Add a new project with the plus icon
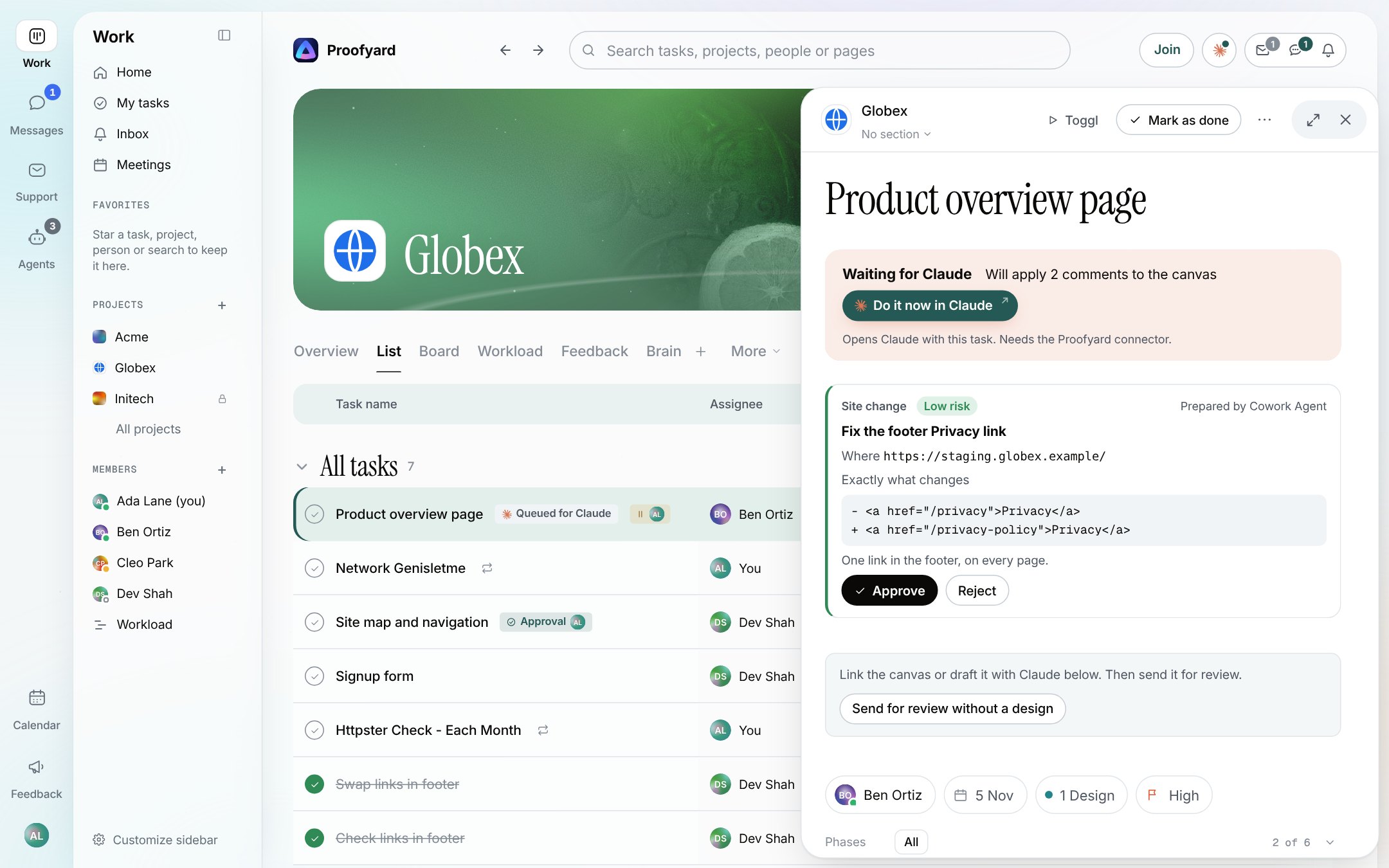The width and height of the screenshot is (1389, 868). click(x=222, y=305)
